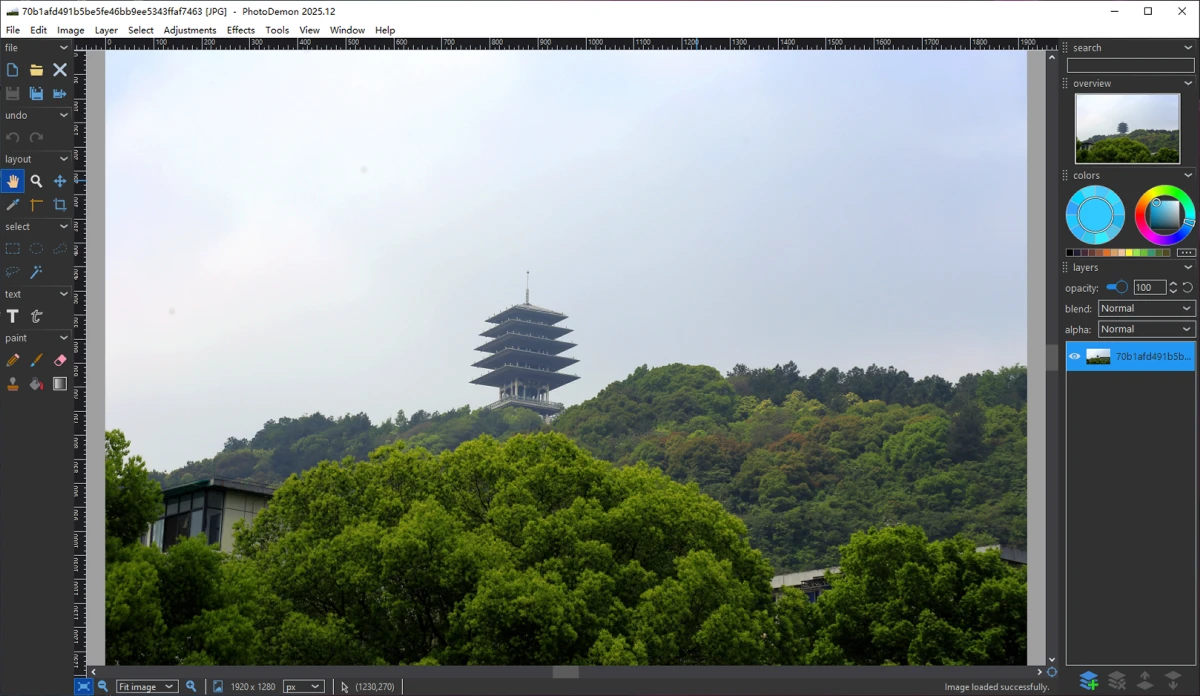Open the Adjustments menu
The image size is (1200, 696).
pyautogui.click(x=190, y=30)
